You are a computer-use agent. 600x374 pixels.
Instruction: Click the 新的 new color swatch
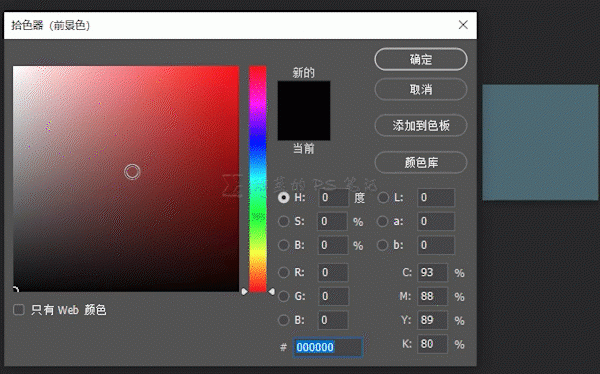[304, 96]
